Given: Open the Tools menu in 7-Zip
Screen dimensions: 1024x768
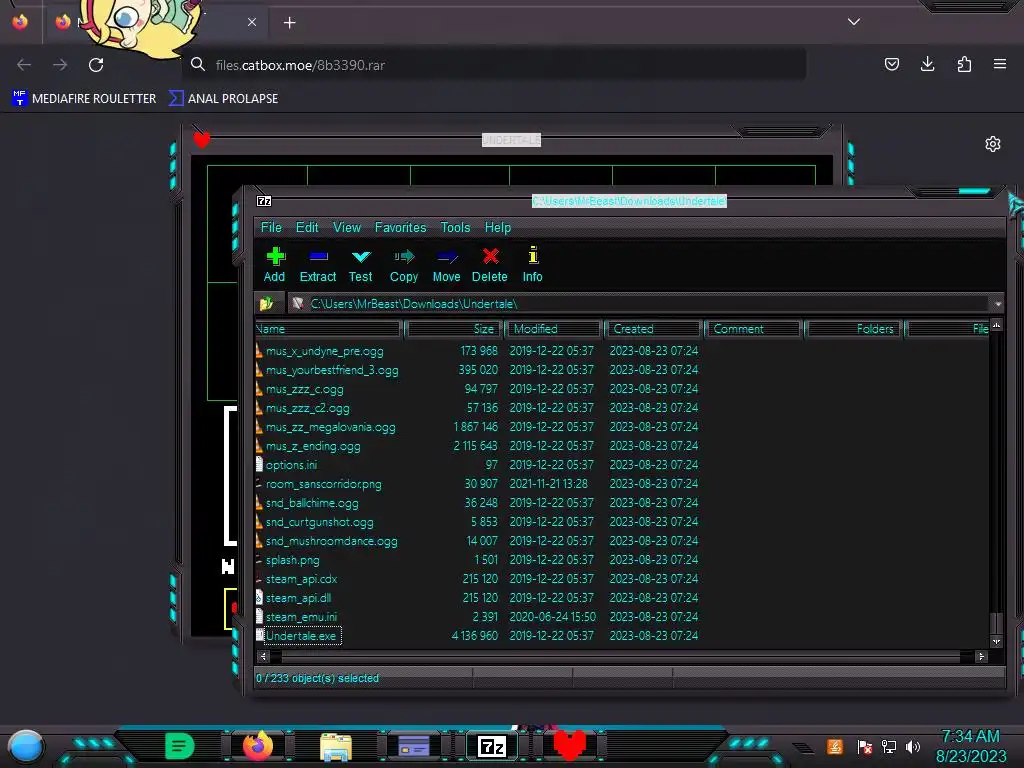Looking at the screenshot, I should point(455,227).
